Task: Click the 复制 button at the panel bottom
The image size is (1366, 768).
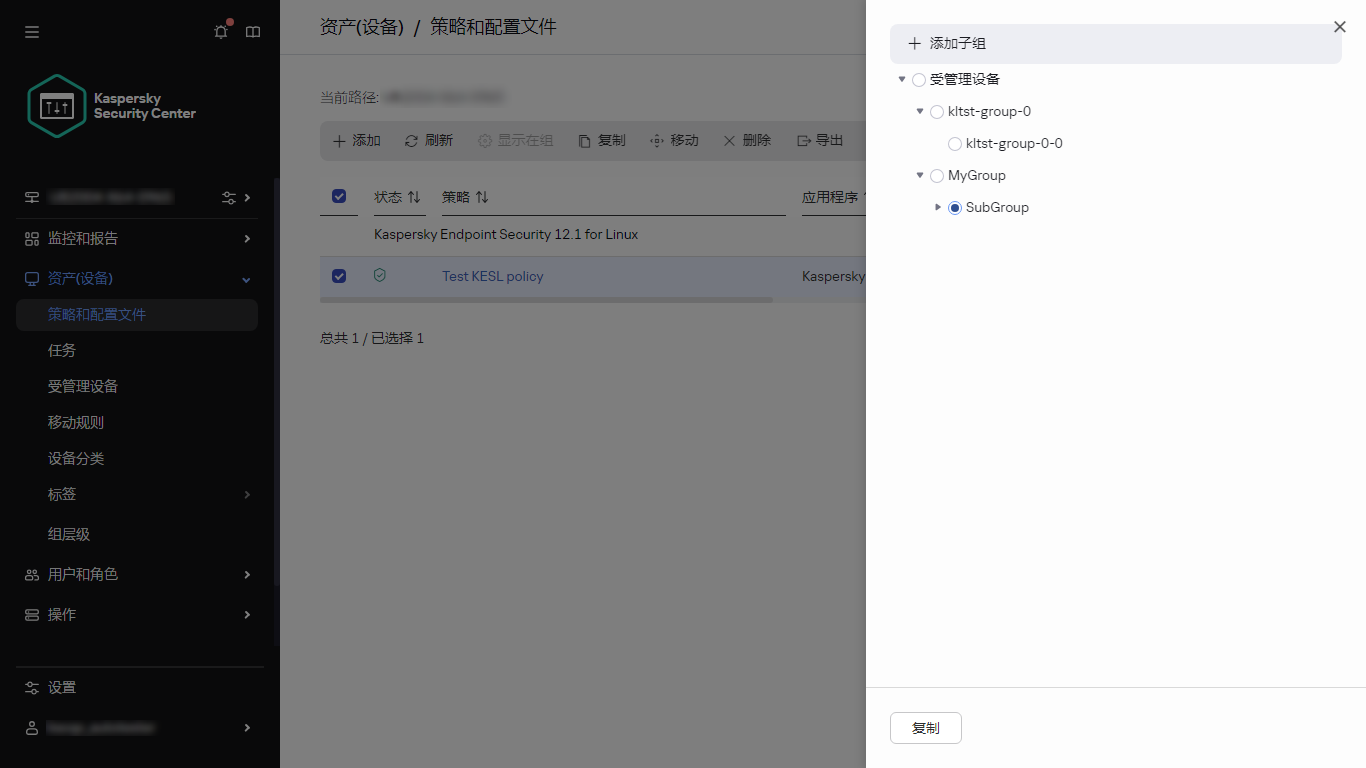Action: pos(925,728)
